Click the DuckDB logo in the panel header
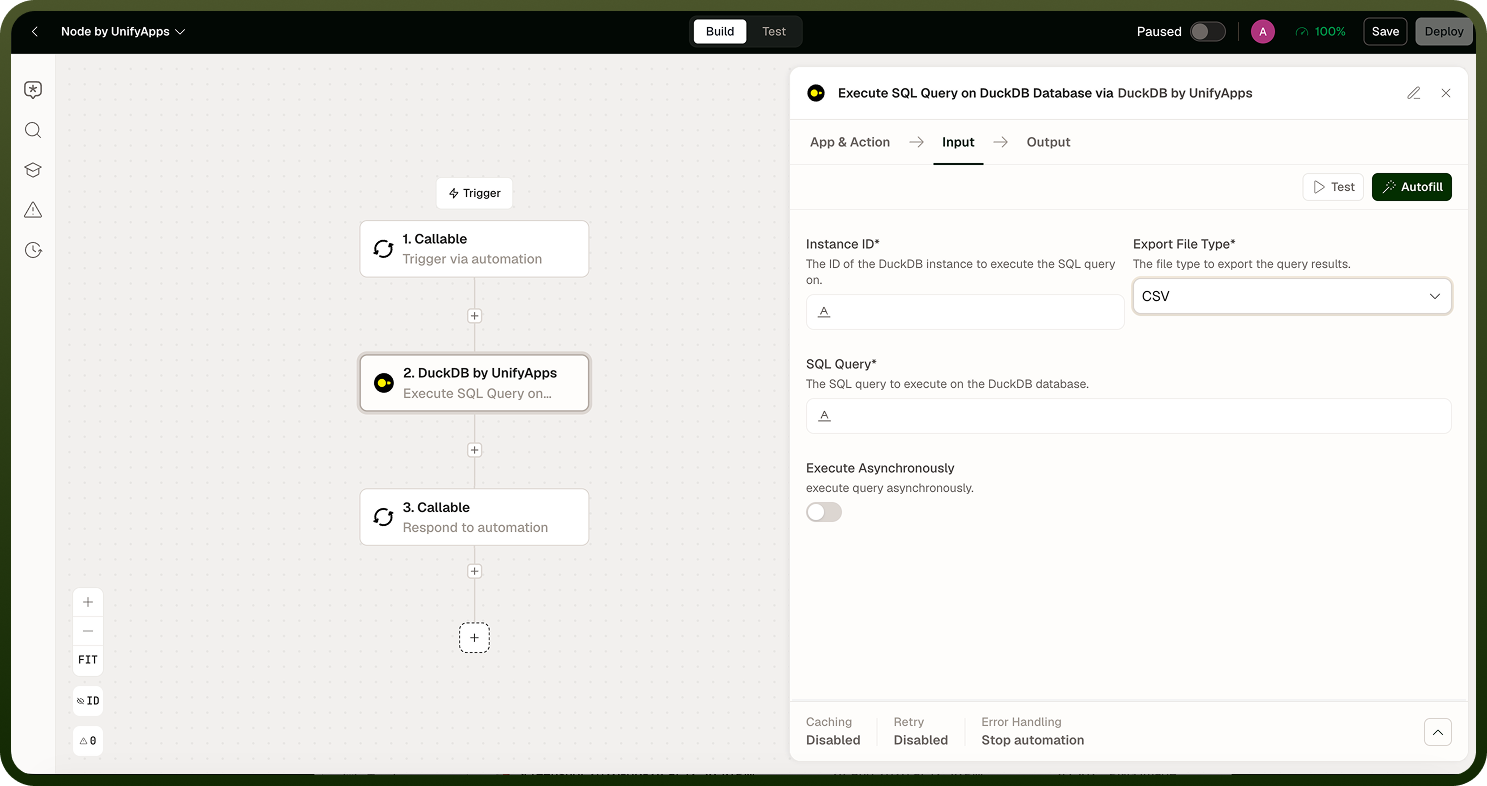 click(x=816, y=93)
